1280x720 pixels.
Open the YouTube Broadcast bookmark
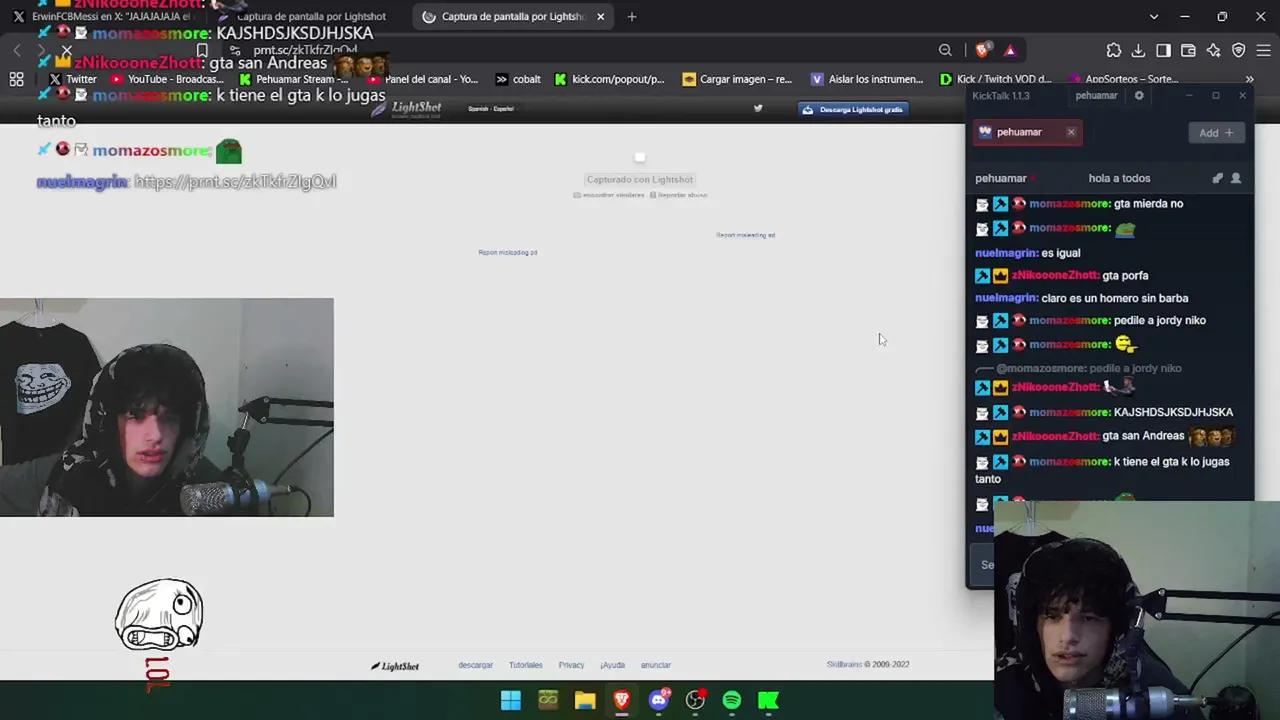[167, 79]
